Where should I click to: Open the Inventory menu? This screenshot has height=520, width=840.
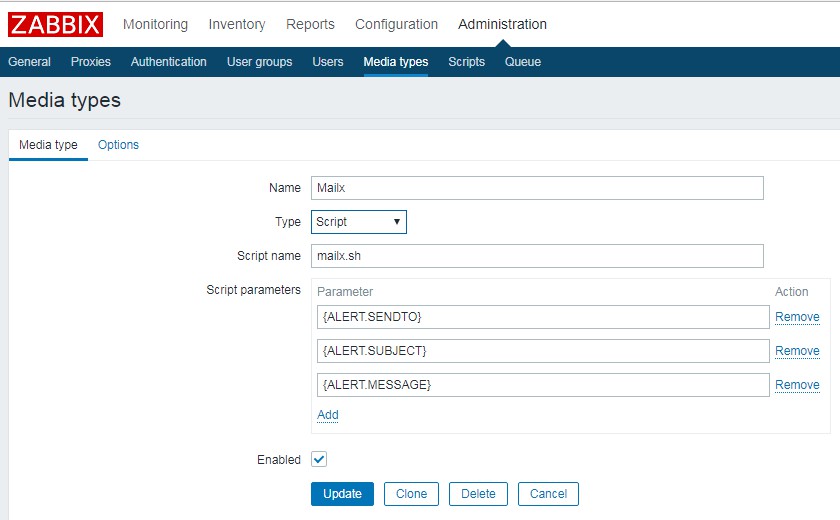(237, 24)
